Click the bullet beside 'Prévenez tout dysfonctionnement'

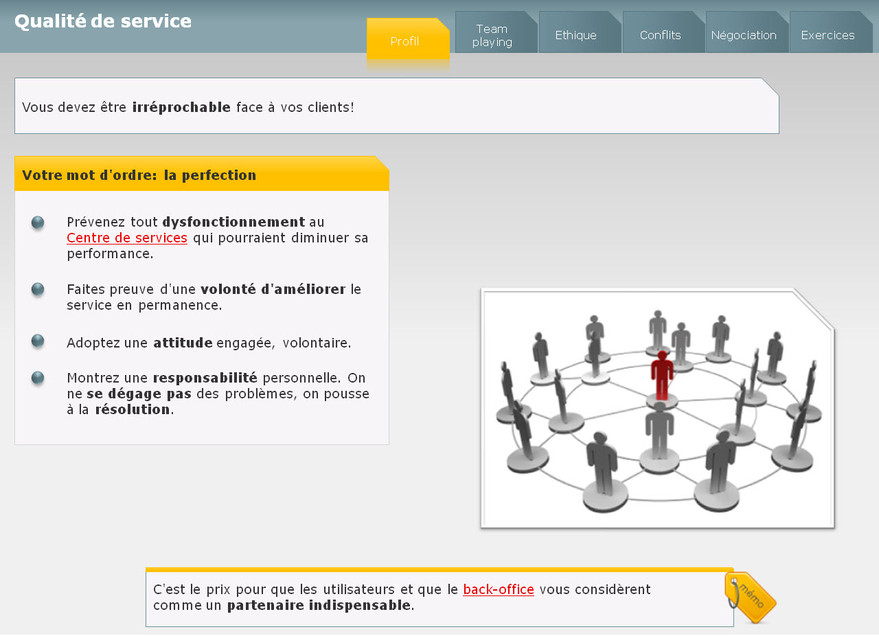point(38,222)
